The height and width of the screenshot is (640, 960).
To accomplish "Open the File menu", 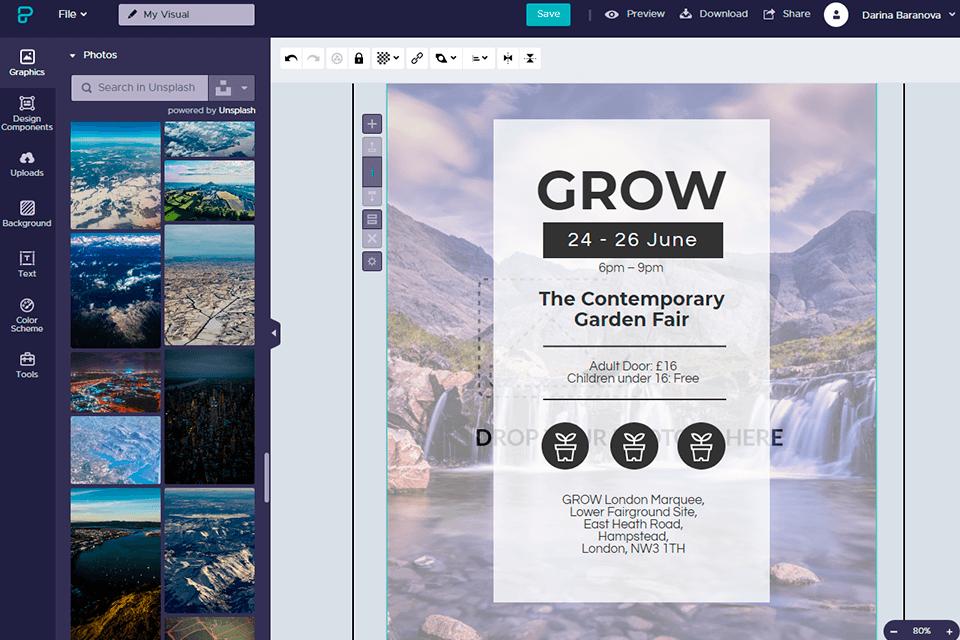I will [x=72, y=14].
